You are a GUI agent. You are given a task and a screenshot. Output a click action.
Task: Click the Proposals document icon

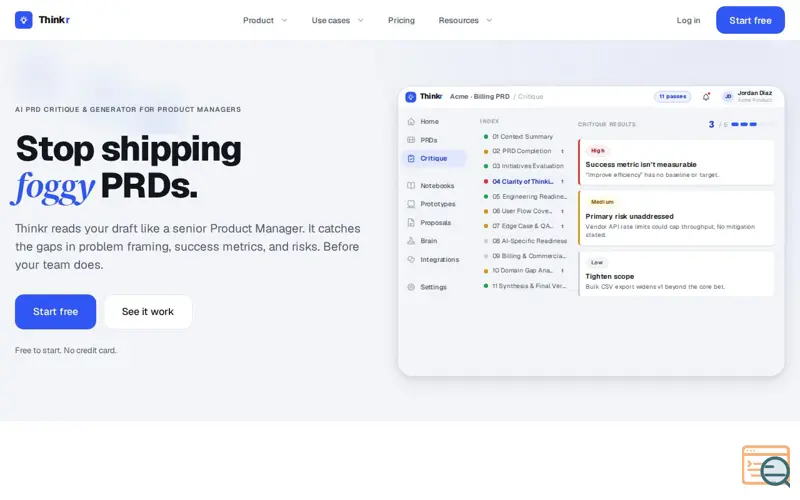click(x=411, y=222)
